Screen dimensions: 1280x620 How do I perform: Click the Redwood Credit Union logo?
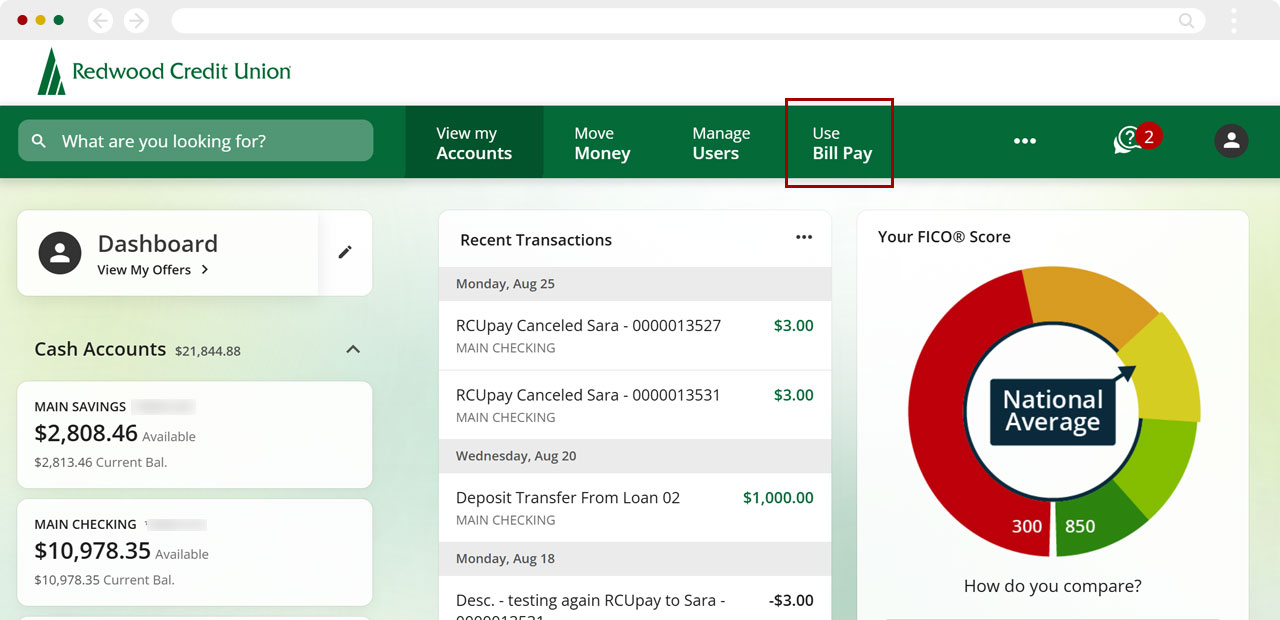pos(164,72)
